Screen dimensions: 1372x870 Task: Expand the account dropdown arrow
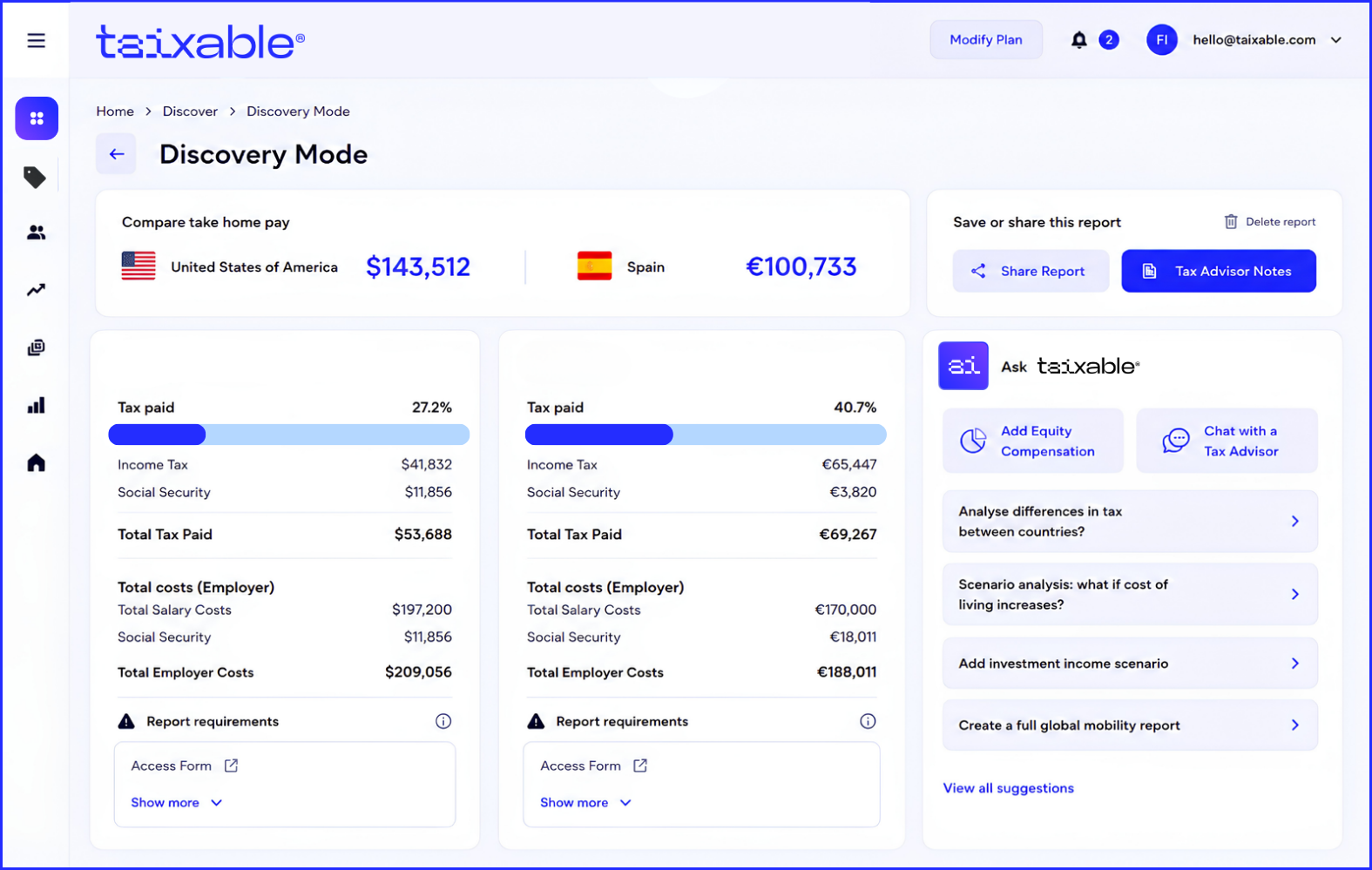[1336, 40]
